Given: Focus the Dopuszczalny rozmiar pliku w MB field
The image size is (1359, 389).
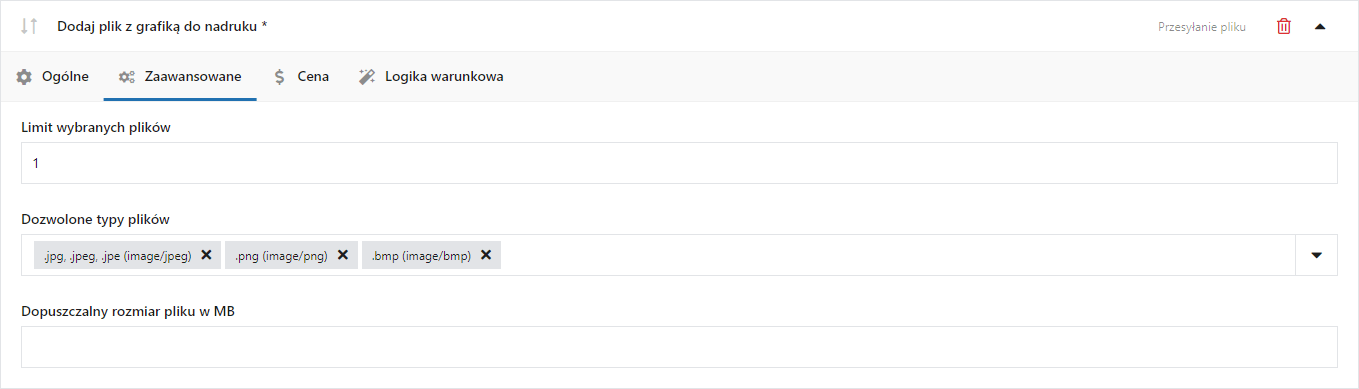Looking at the screenshot, I should [x=679, y=347].
